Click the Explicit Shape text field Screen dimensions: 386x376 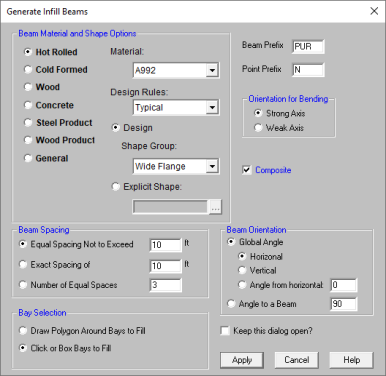(170, 207)
